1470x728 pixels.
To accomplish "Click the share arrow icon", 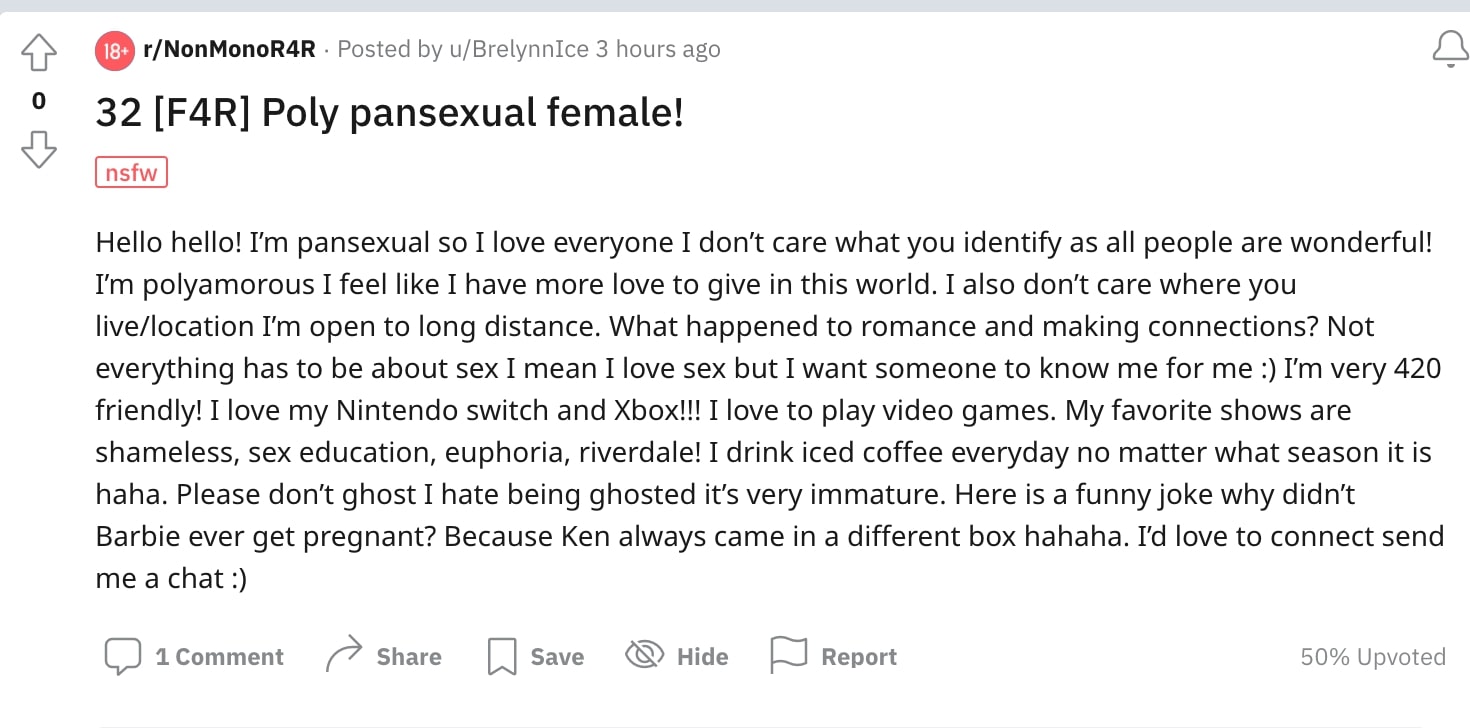I will click(343, 656).
